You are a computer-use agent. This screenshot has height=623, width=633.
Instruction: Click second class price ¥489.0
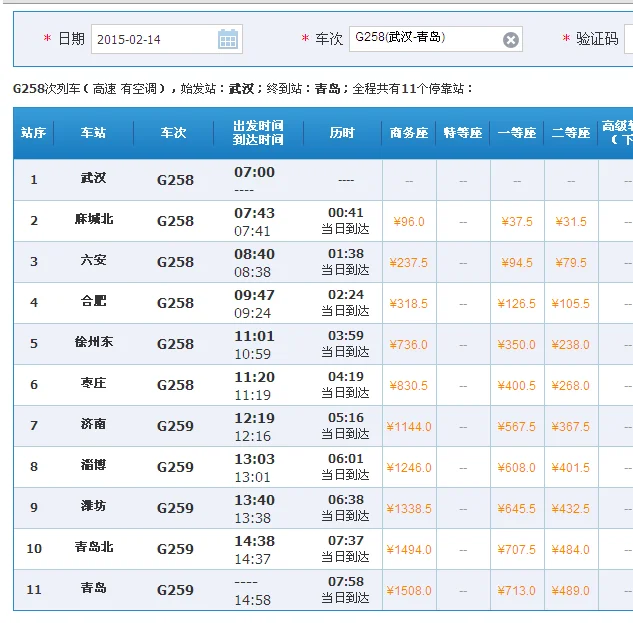click(x=571, y=591)
